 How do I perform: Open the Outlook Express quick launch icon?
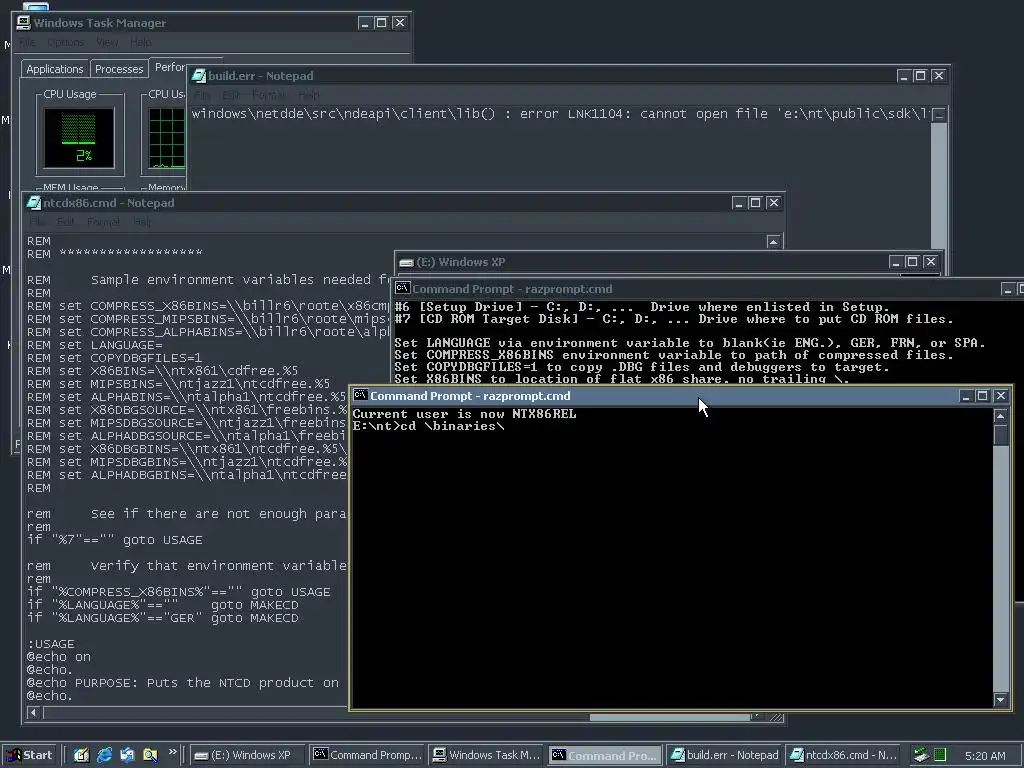point(127,755)
